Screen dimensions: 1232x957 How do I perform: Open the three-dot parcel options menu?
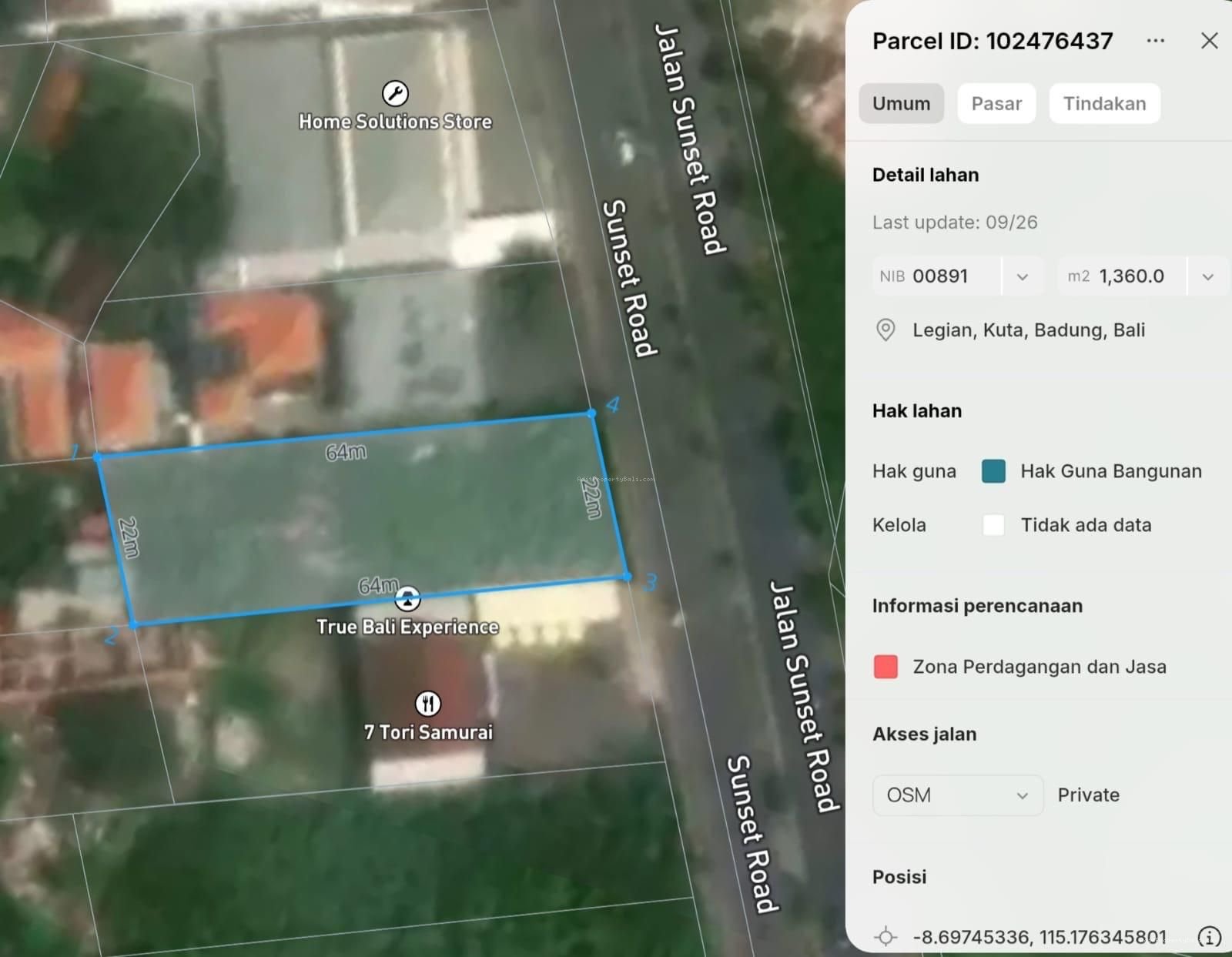pos(1155,41)
